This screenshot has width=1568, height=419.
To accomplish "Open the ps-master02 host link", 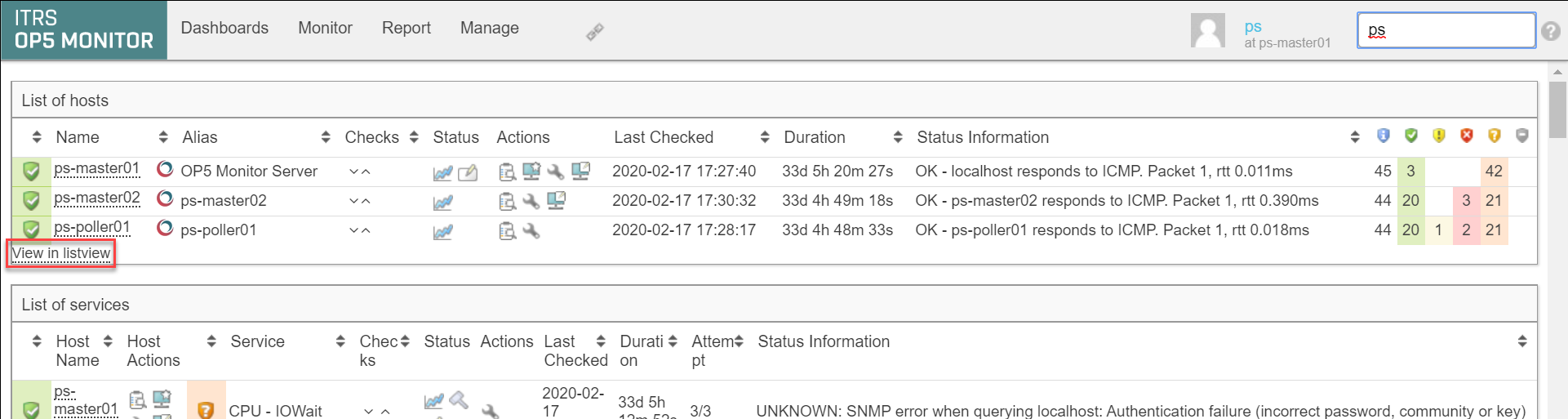I will coord(97,198).
